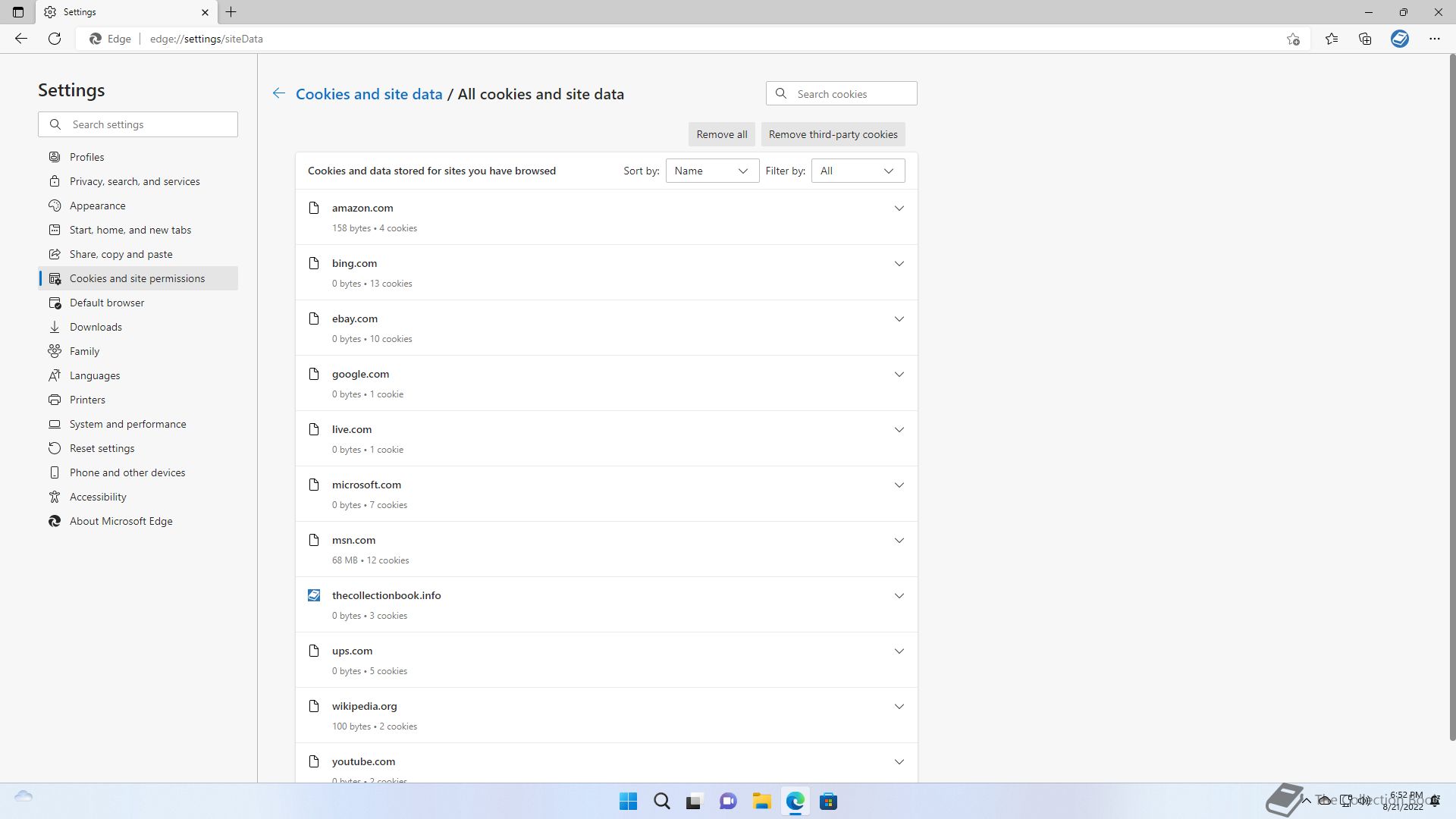Expand the ebay.com cookie entry
This screenshot has width=1456, height=819.
pos(899,319)
